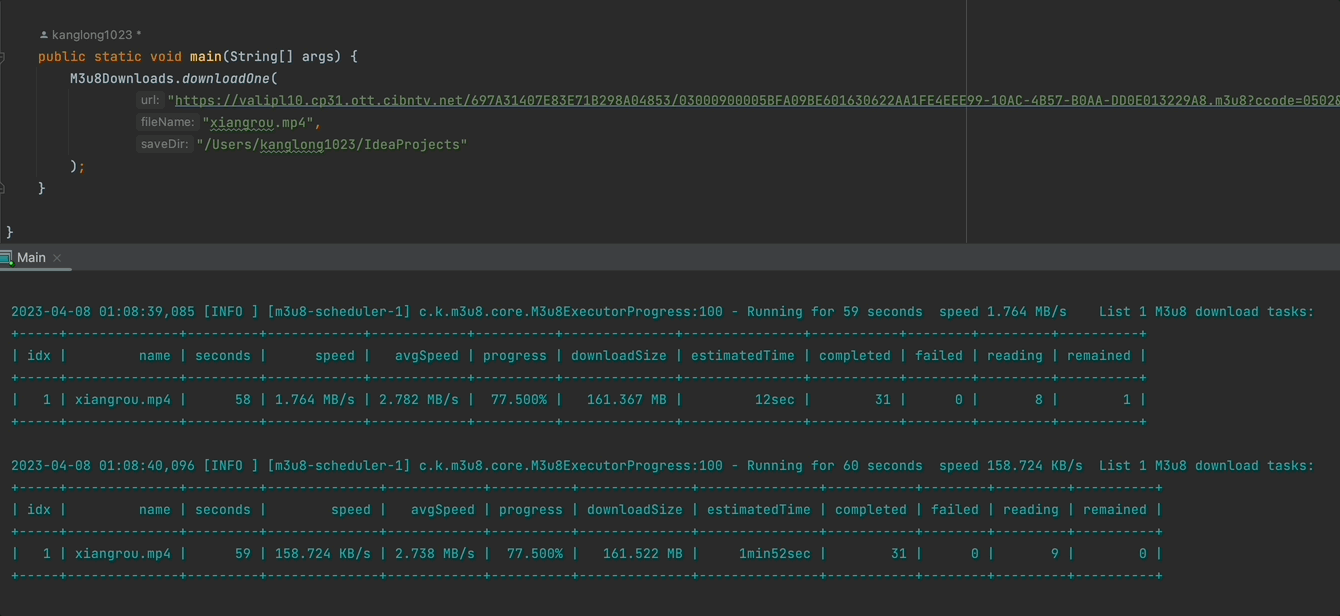Viewport: 1340px width, 616px height.
Task: Click the kanglong1023 author hint above main
Action: [90, 34]
